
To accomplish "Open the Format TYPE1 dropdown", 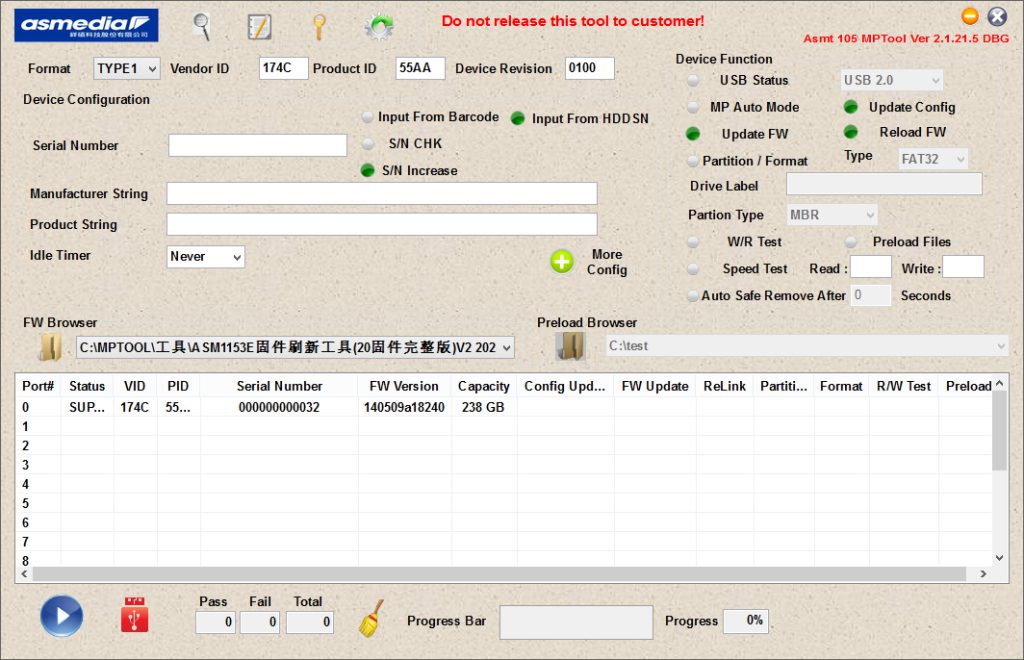I will click(126, 69).
